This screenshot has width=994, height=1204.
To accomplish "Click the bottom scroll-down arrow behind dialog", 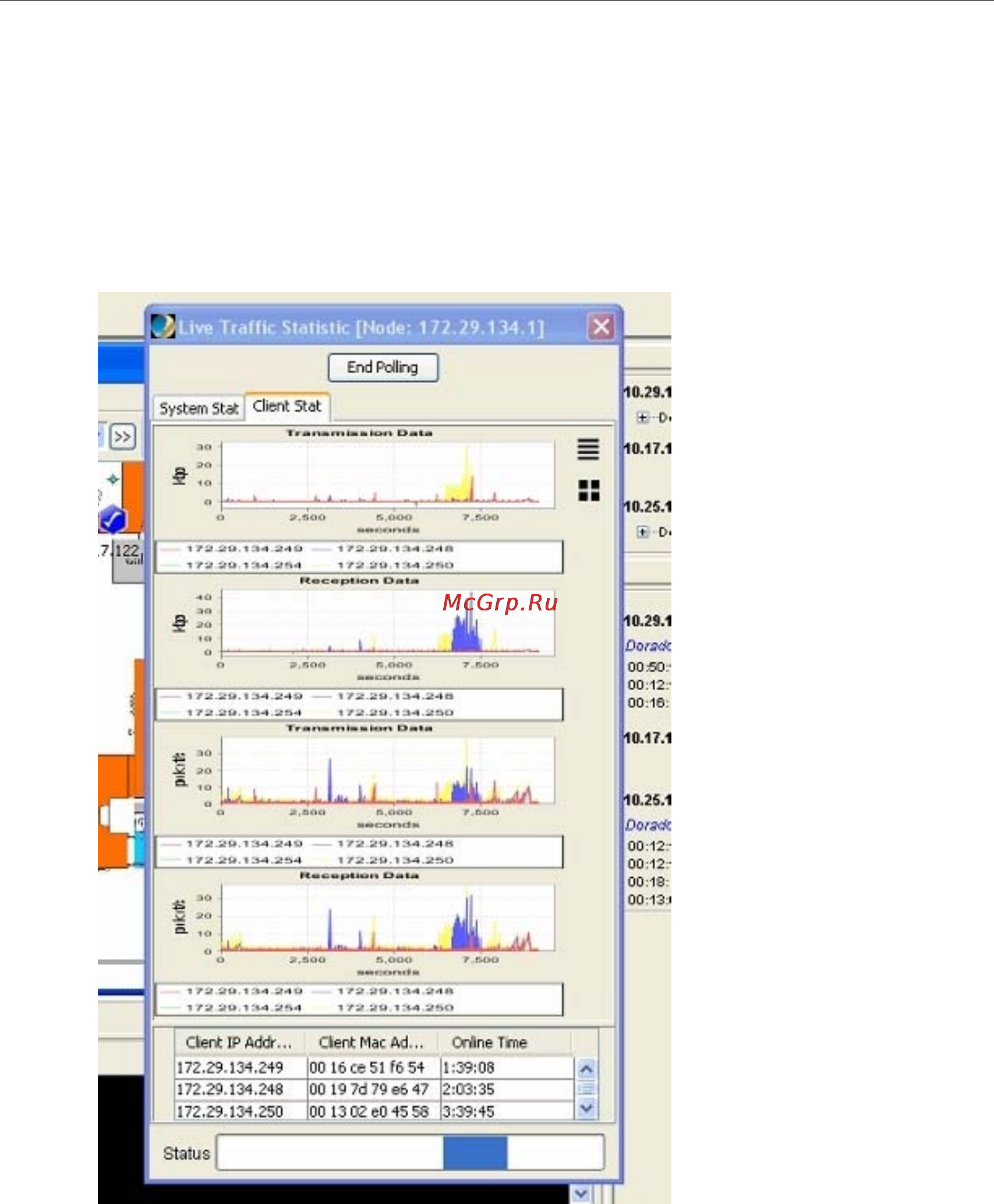I will coord(580,1194).
